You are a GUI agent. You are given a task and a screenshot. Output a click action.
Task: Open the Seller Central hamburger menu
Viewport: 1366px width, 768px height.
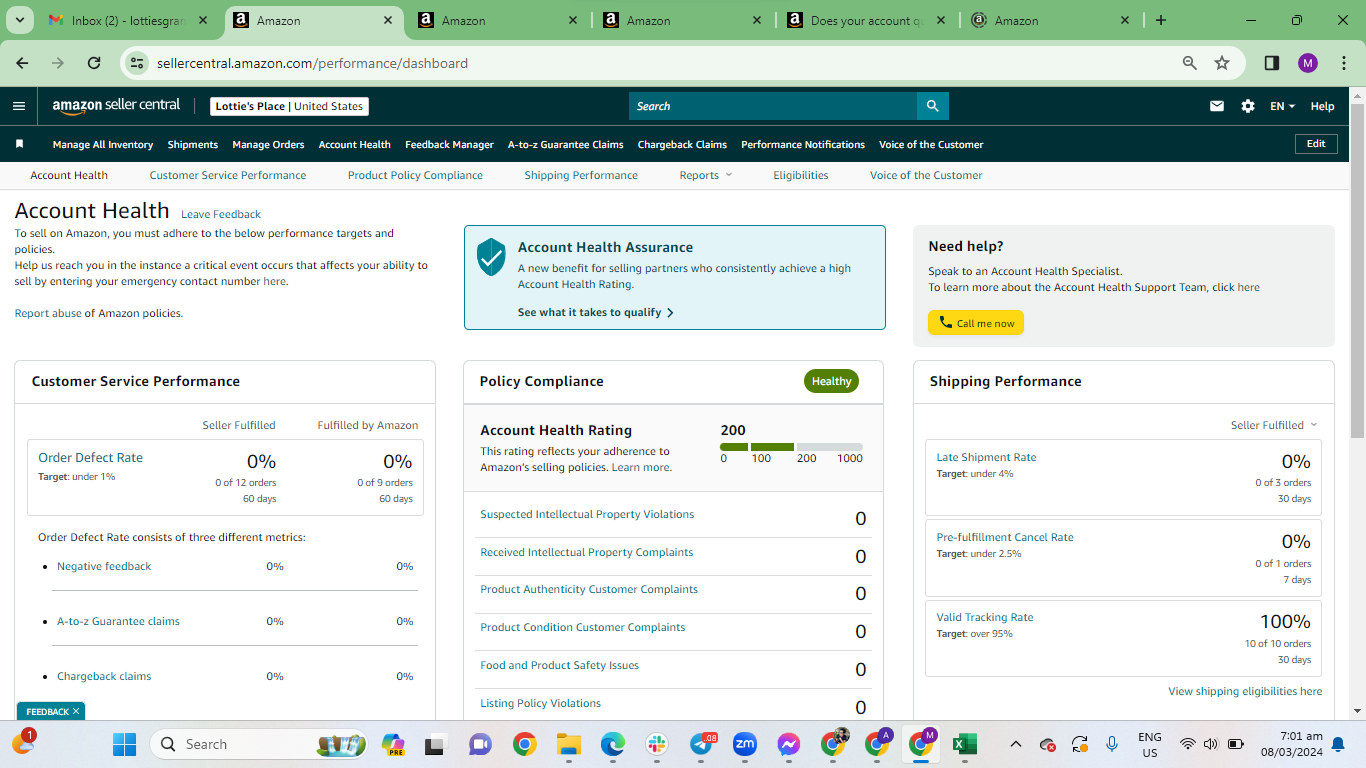(x=19, y=106)
